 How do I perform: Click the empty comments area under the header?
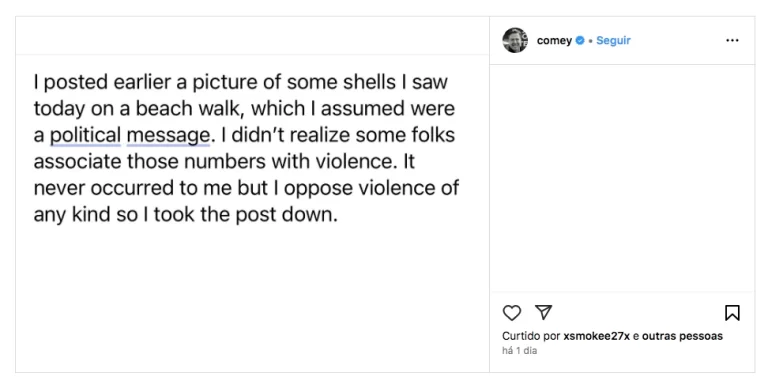[622, 178]
